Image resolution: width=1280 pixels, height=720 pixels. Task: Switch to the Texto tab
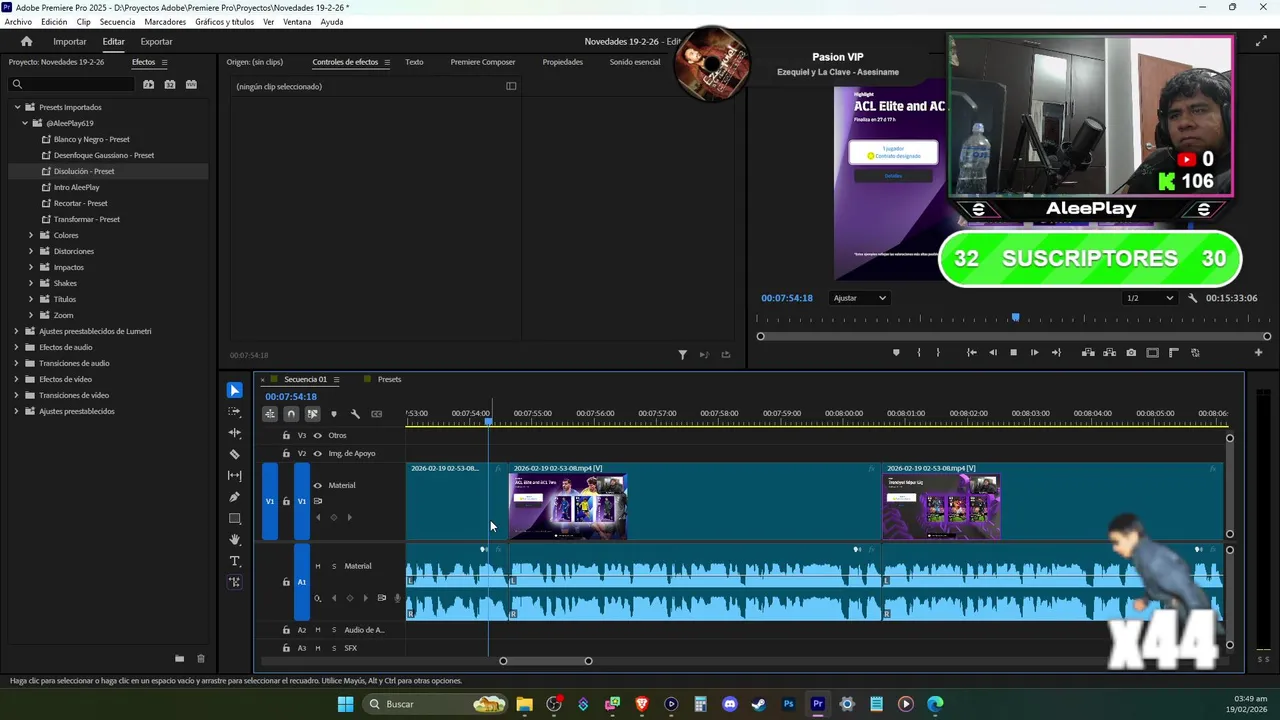click(414, 62)
